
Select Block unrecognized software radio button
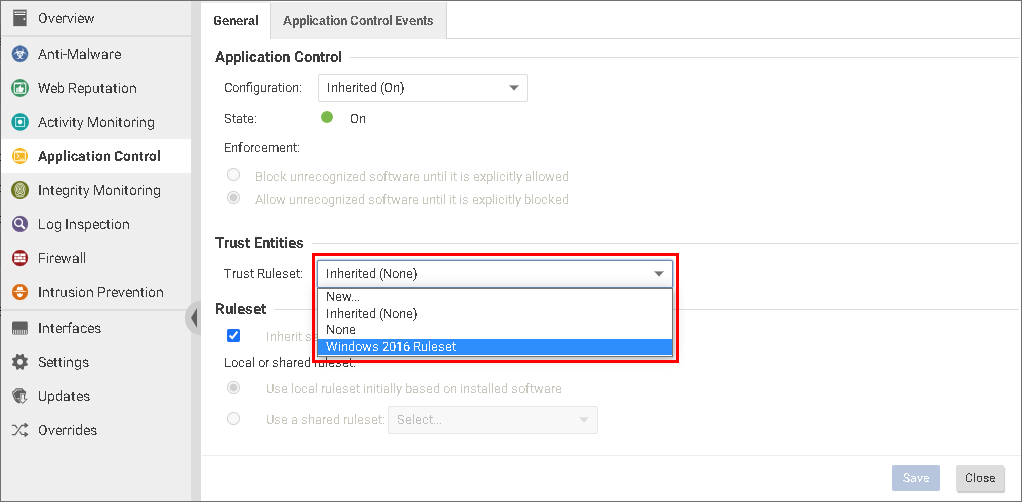233,176
